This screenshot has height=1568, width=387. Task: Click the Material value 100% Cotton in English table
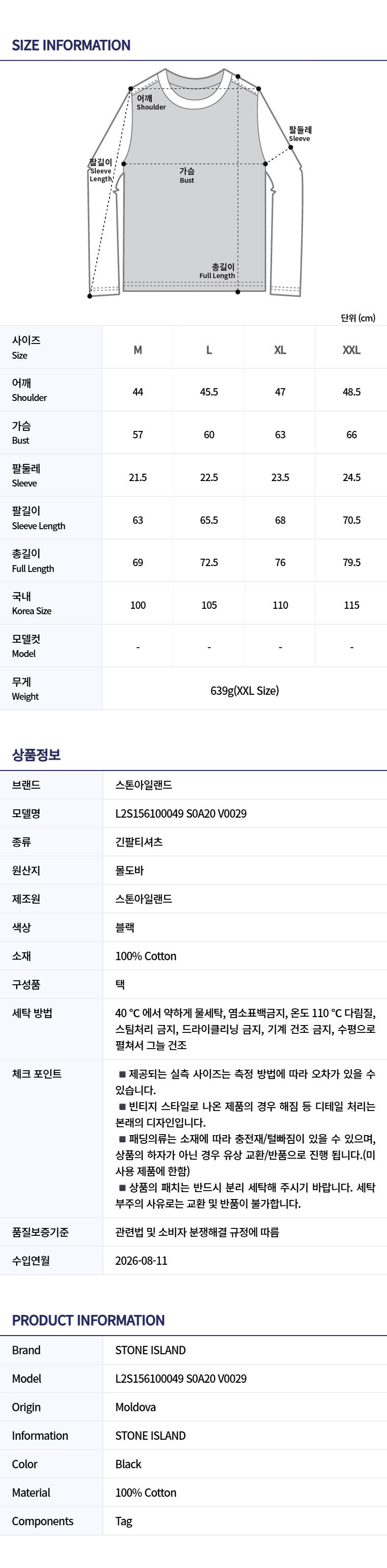pos(146,1492)
